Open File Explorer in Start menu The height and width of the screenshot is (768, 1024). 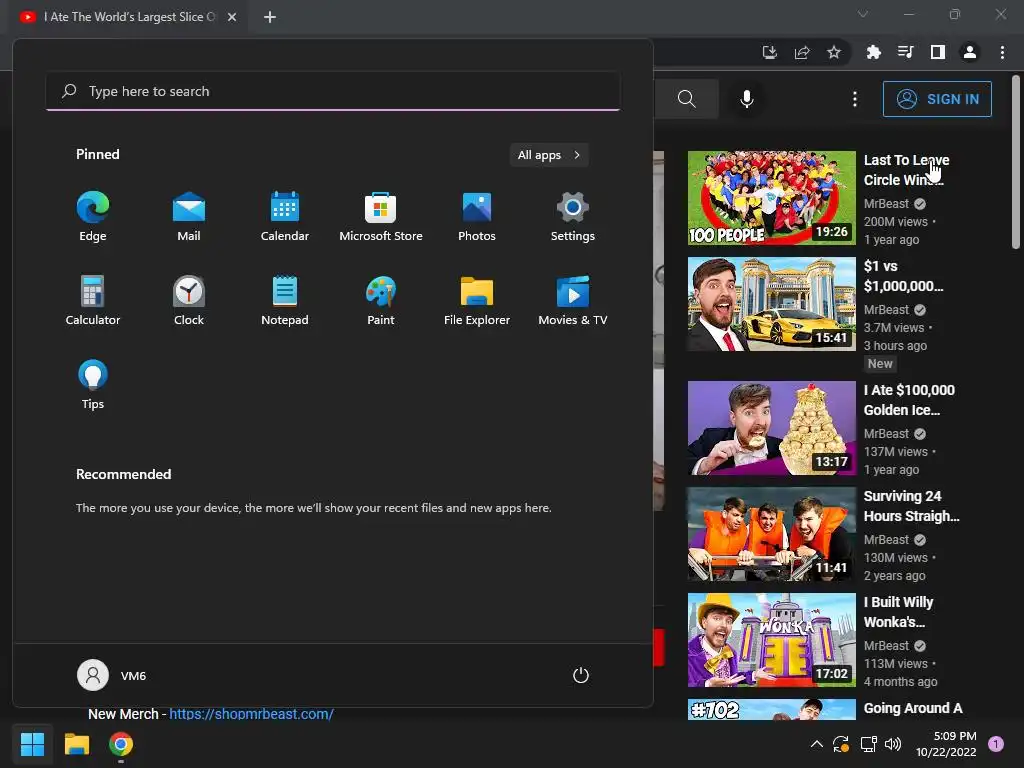coord(477,300)
